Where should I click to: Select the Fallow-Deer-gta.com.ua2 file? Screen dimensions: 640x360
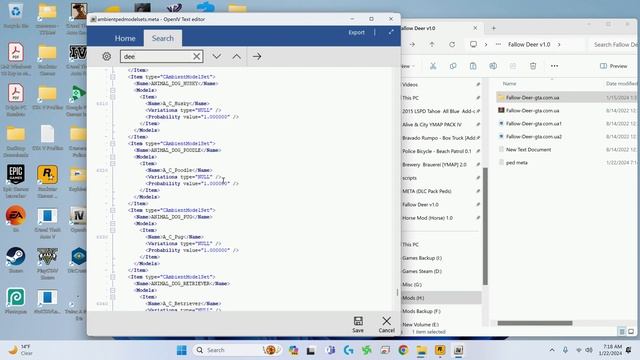[534, 136]
